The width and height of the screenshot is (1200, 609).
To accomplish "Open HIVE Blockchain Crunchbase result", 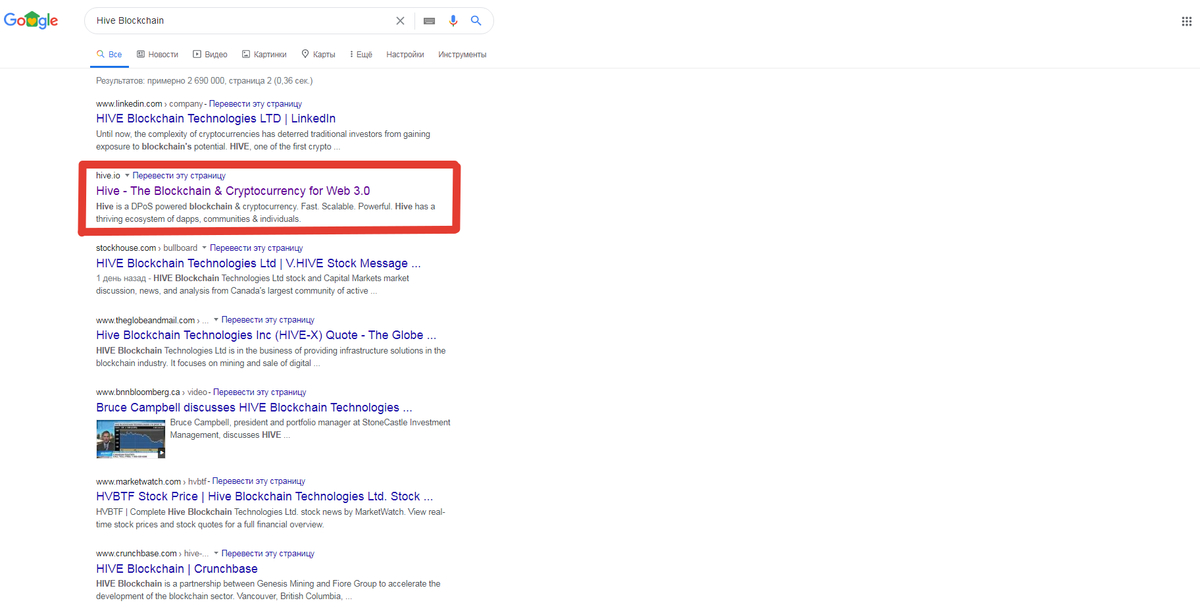I will [x=177, y=569].
